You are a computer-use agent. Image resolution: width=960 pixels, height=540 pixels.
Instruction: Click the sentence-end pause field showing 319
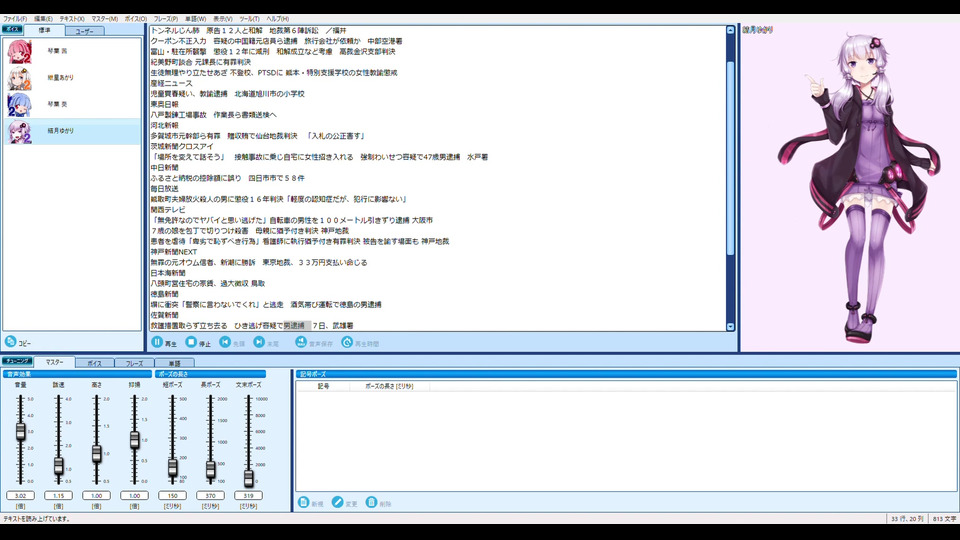pos(248,495)
